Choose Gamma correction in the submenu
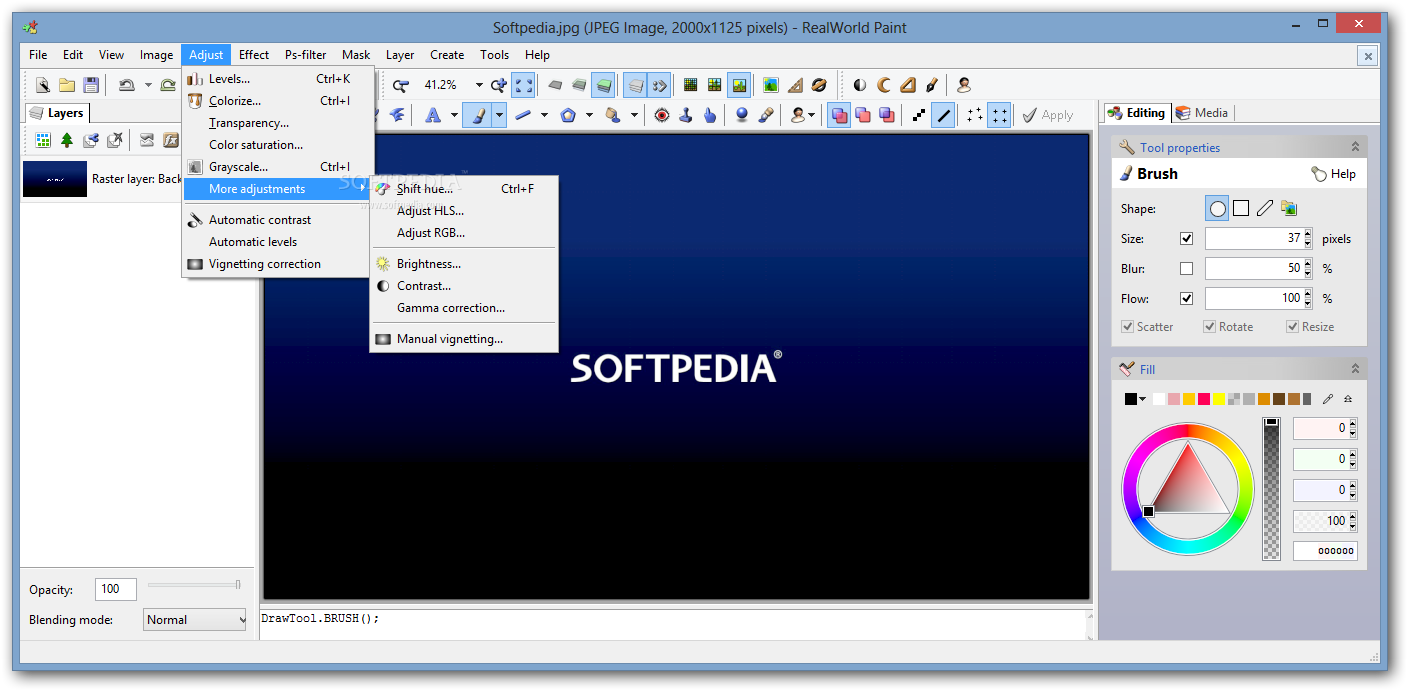Screen dimensions: 1408x691 464,308
